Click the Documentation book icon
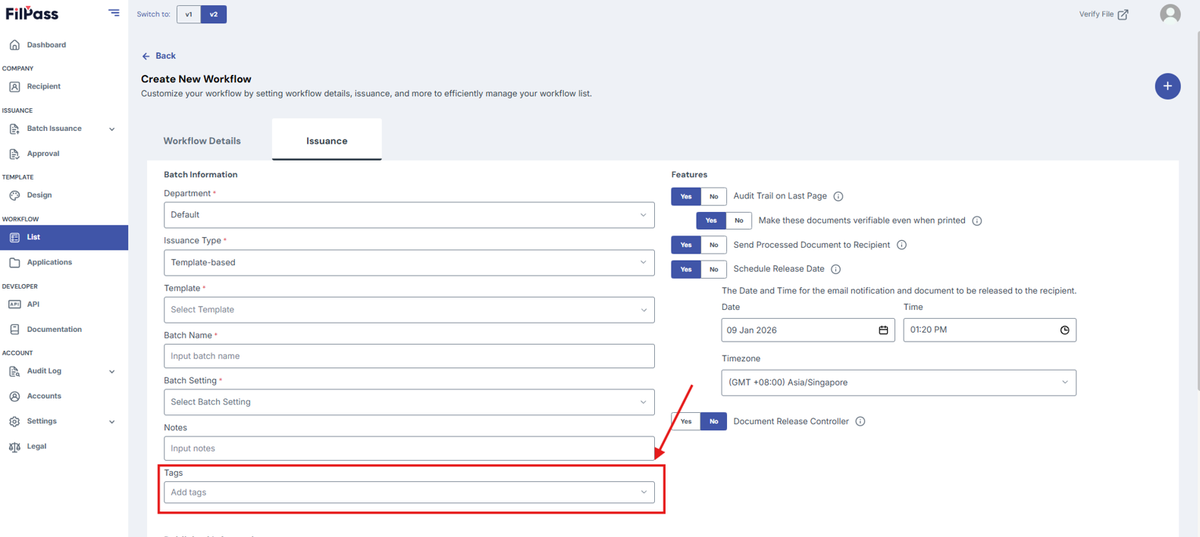This screenshot has height=537, width=1200. click(x=14, y=329)
